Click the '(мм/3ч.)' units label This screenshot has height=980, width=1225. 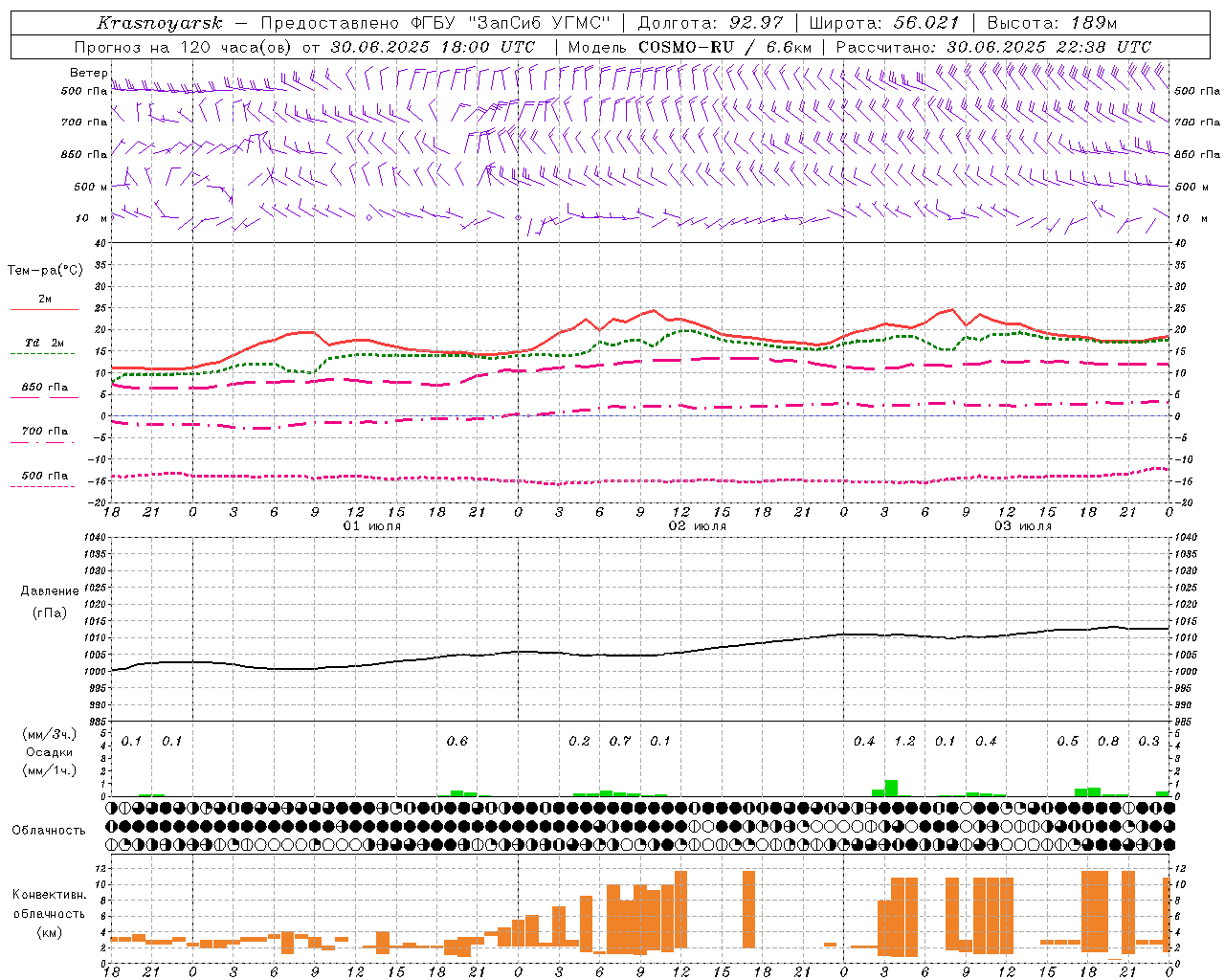[x=50, y=734]
